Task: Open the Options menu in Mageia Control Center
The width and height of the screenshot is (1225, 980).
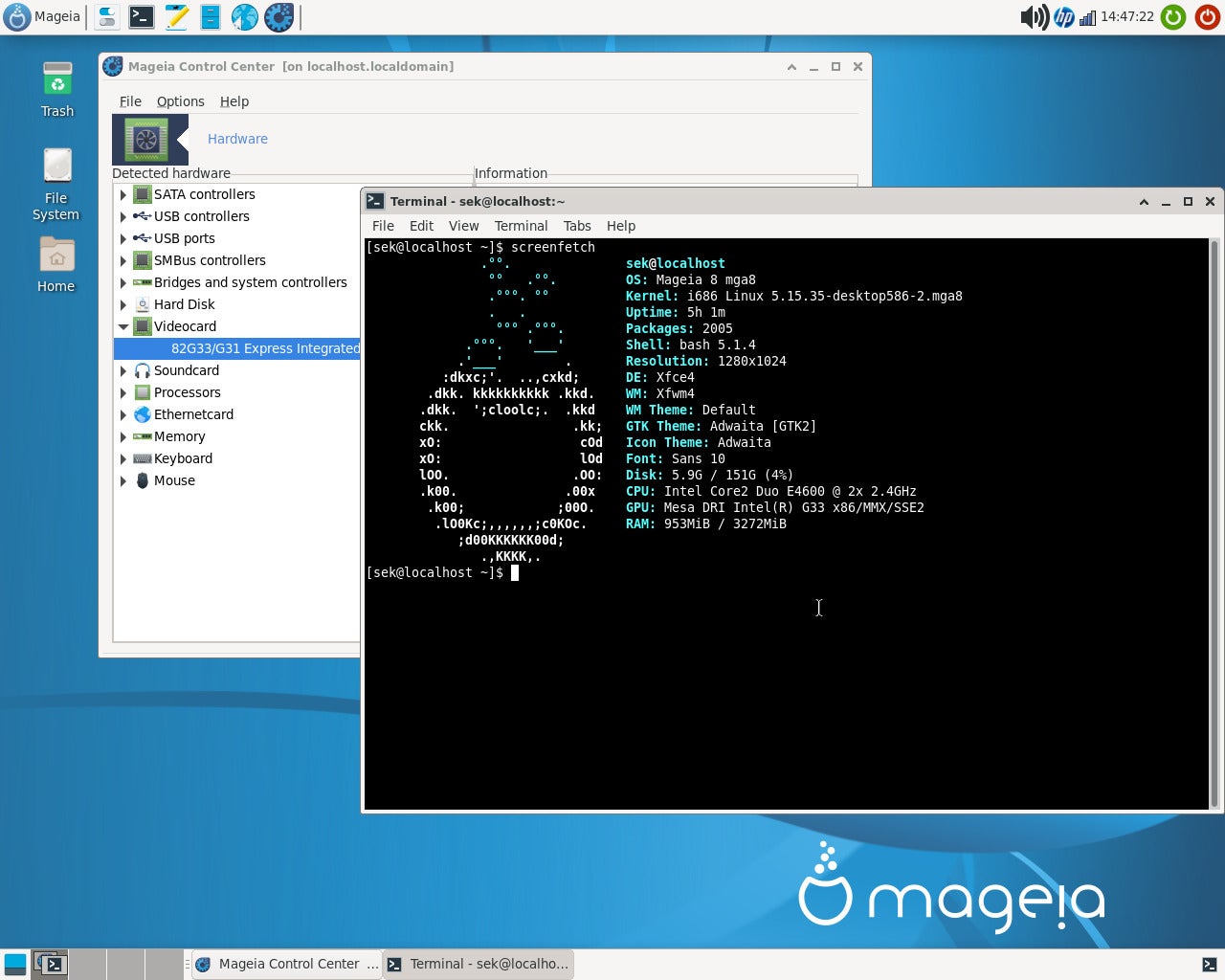Action: tap(180, 101)
